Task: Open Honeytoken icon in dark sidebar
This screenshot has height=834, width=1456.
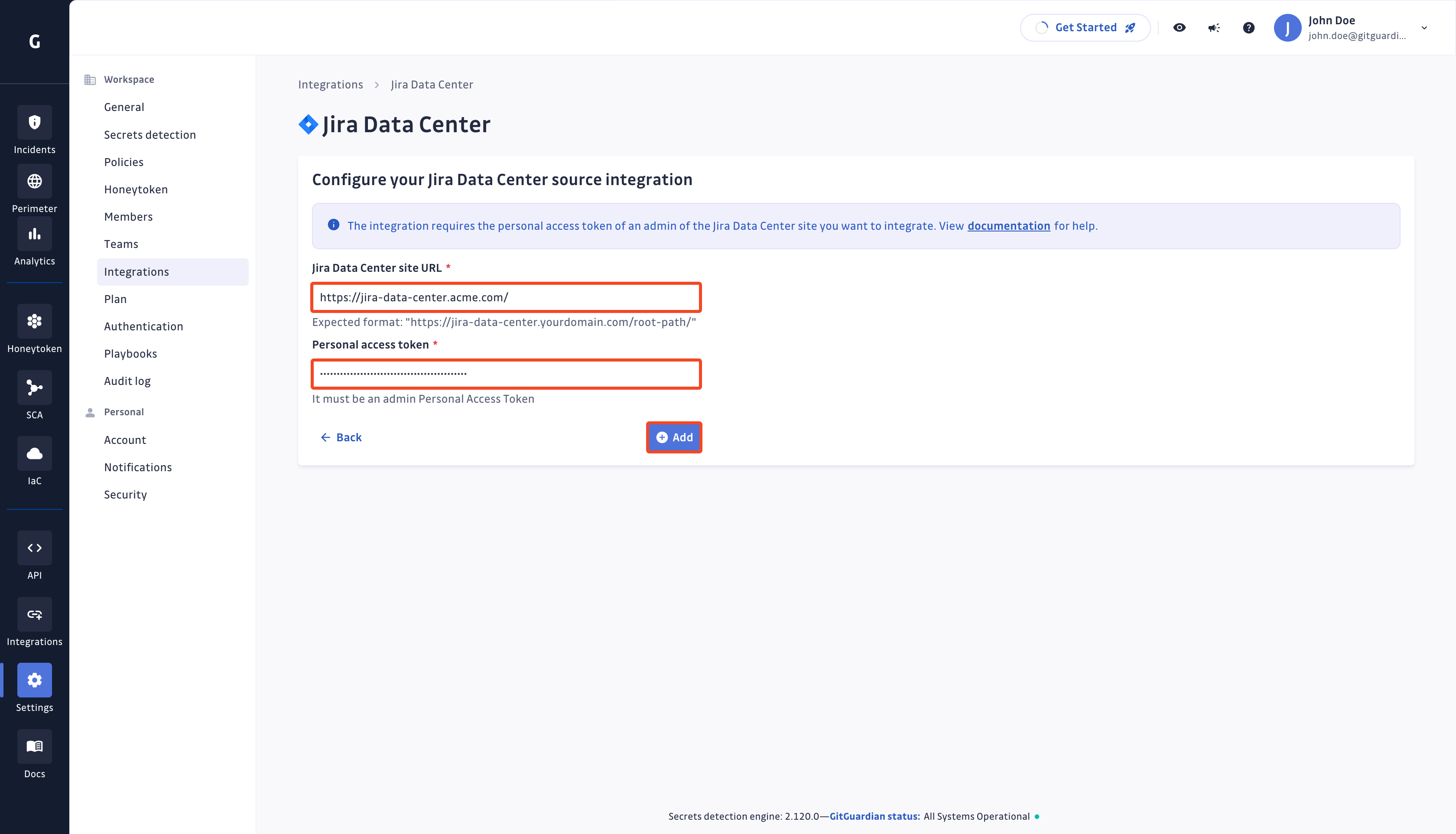Action: pyautogui.click(x=34, y=321)
